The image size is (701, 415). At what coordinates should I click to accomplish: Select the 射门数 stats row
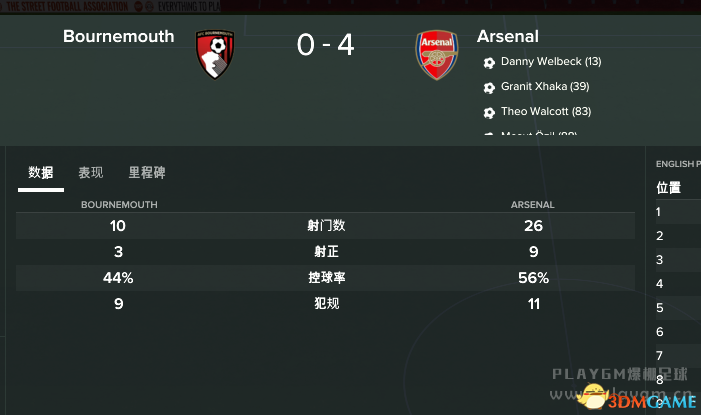(x=326, y=226)
